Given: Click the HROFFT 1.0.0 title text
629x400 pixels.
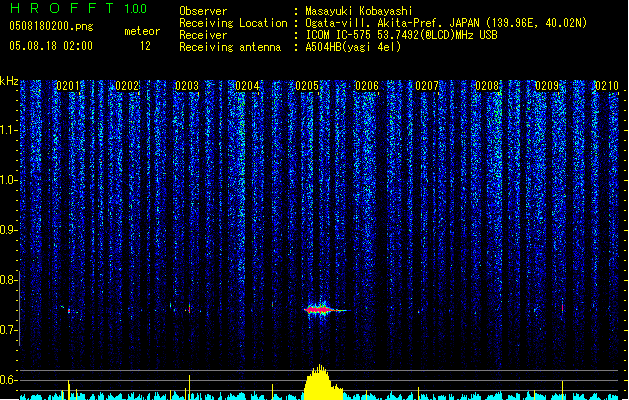Looking at the screenshot, I should 79,8.
